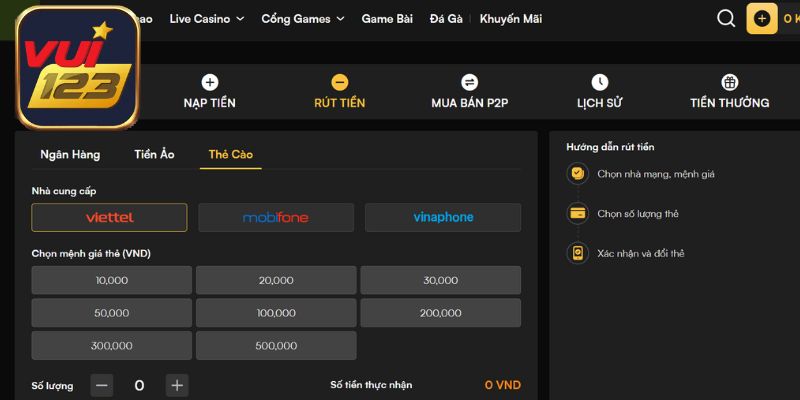Open Khuyến Mãi promotions page

coord(510,19)
